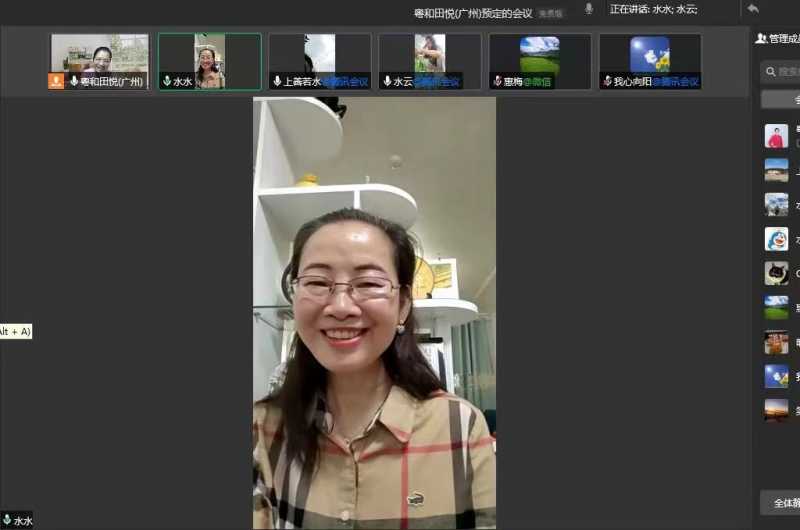This screenshot has width=800, height=530.
Task: Click the microphone icon beside 正在讲话
Action: pyautogui.click(x=588, y=9)
